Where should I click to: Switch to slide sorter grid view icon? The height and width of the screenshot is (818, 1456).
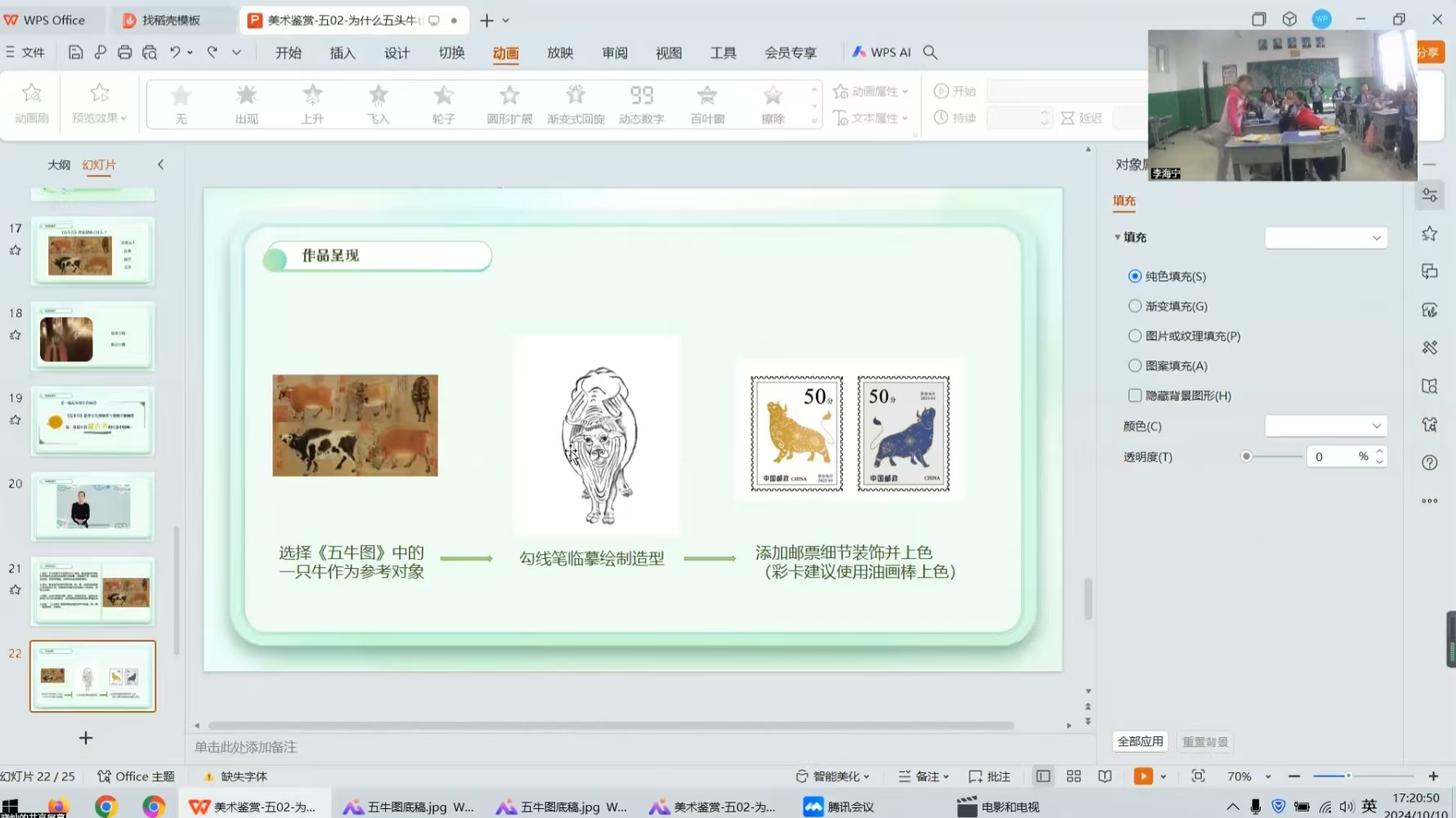coord(1073,776)
